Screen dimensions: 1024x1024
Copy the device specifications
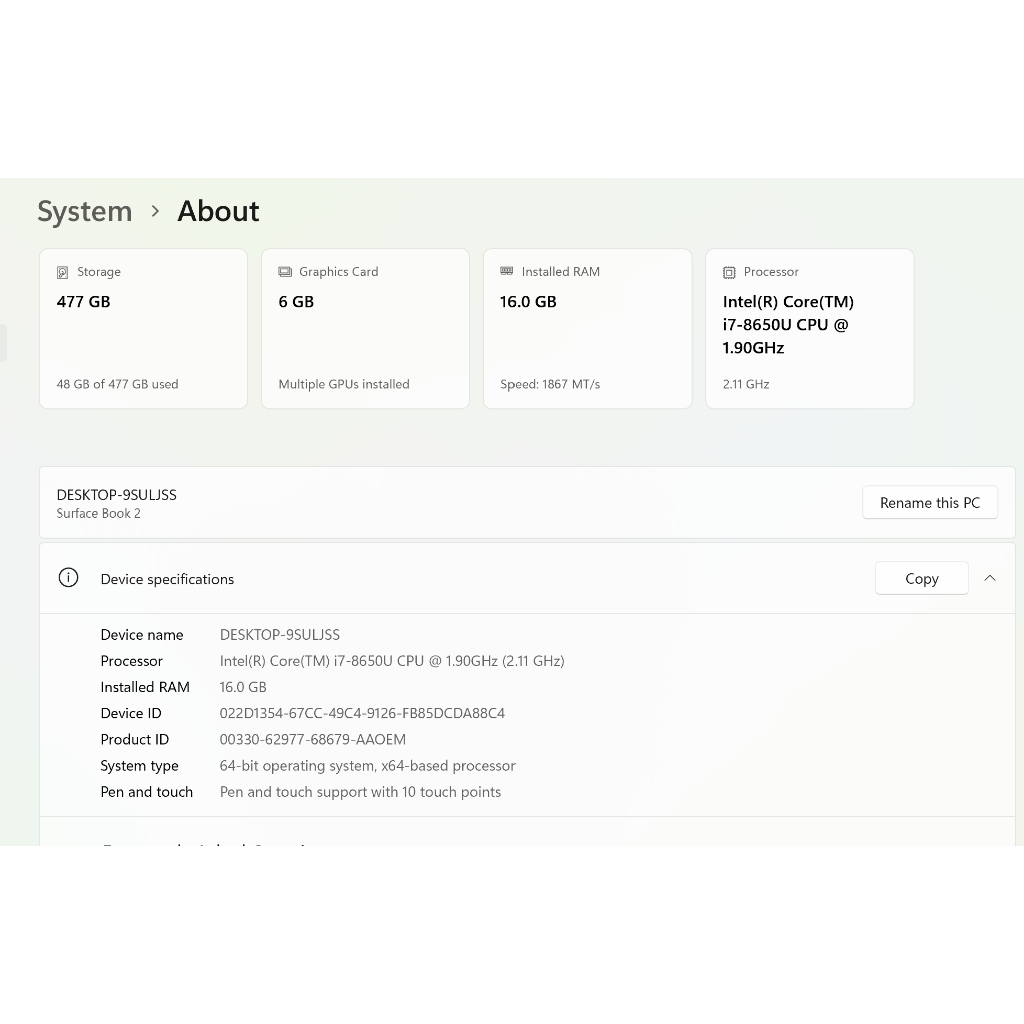(x=921, y=578)
